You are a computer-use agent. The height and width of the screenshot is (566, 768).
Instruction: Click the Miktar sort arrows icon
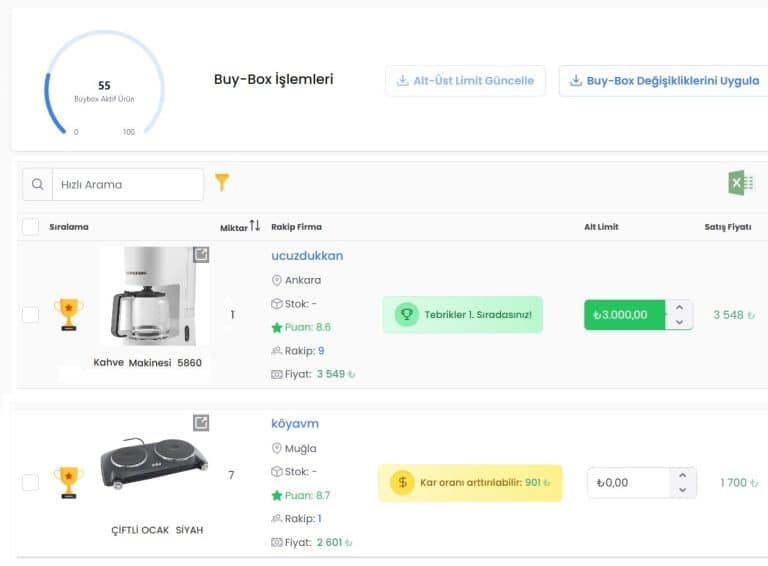point(255,226)
